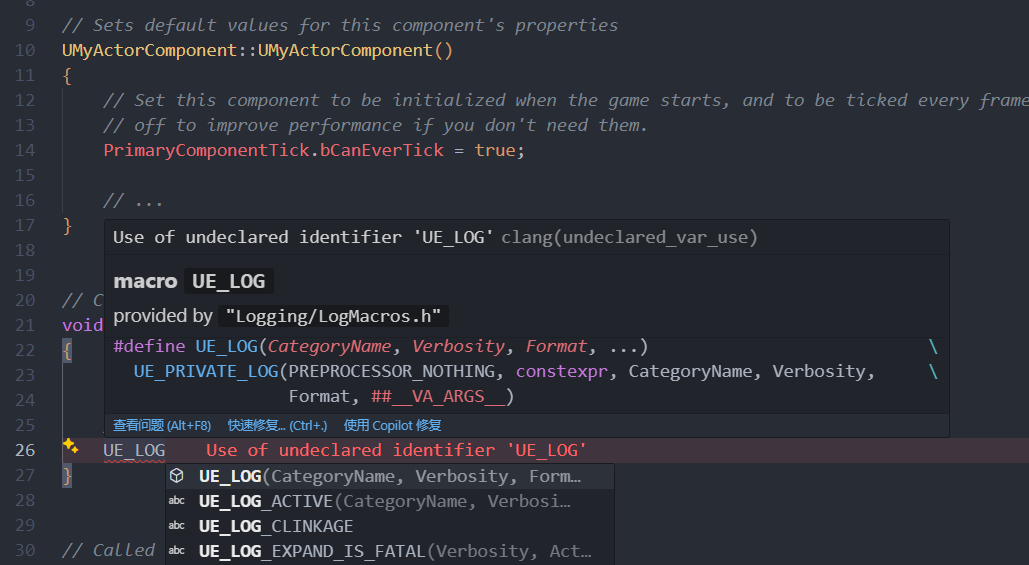Image resolution: width=1029 pixels, height=565 pixels.
Task: Click the 快速修复... (Ctrl+.) quick fix link
Action: point(277,425)
